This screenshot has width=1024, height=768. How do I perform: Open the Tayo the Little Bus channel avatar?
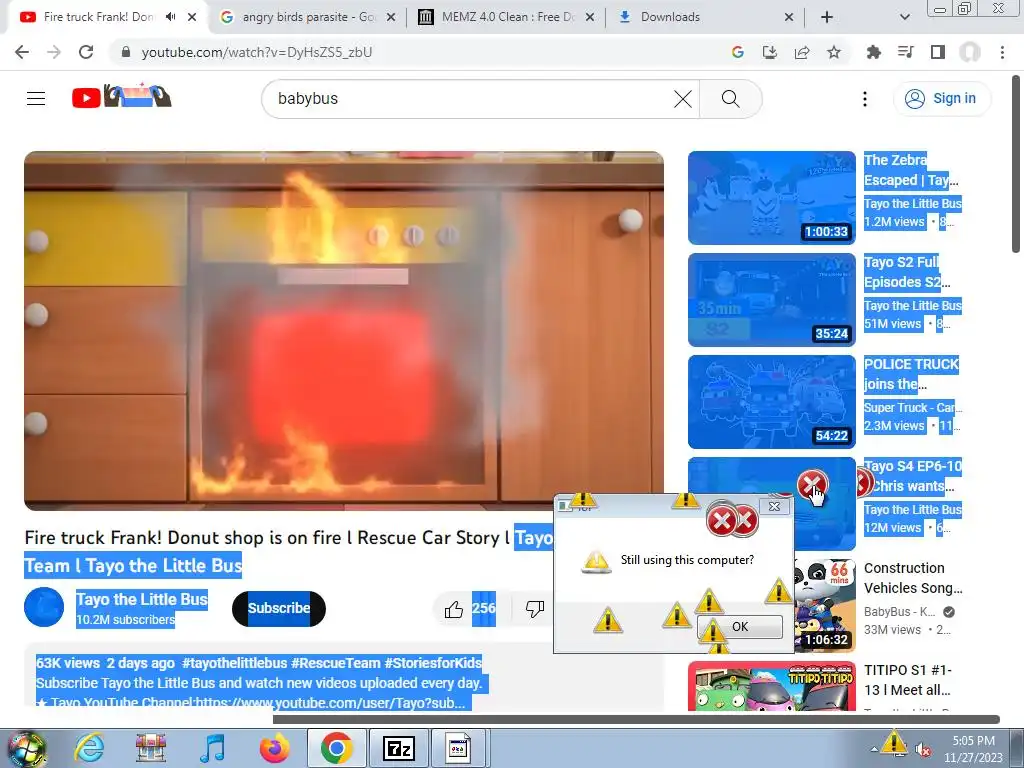tap(44, 607)
